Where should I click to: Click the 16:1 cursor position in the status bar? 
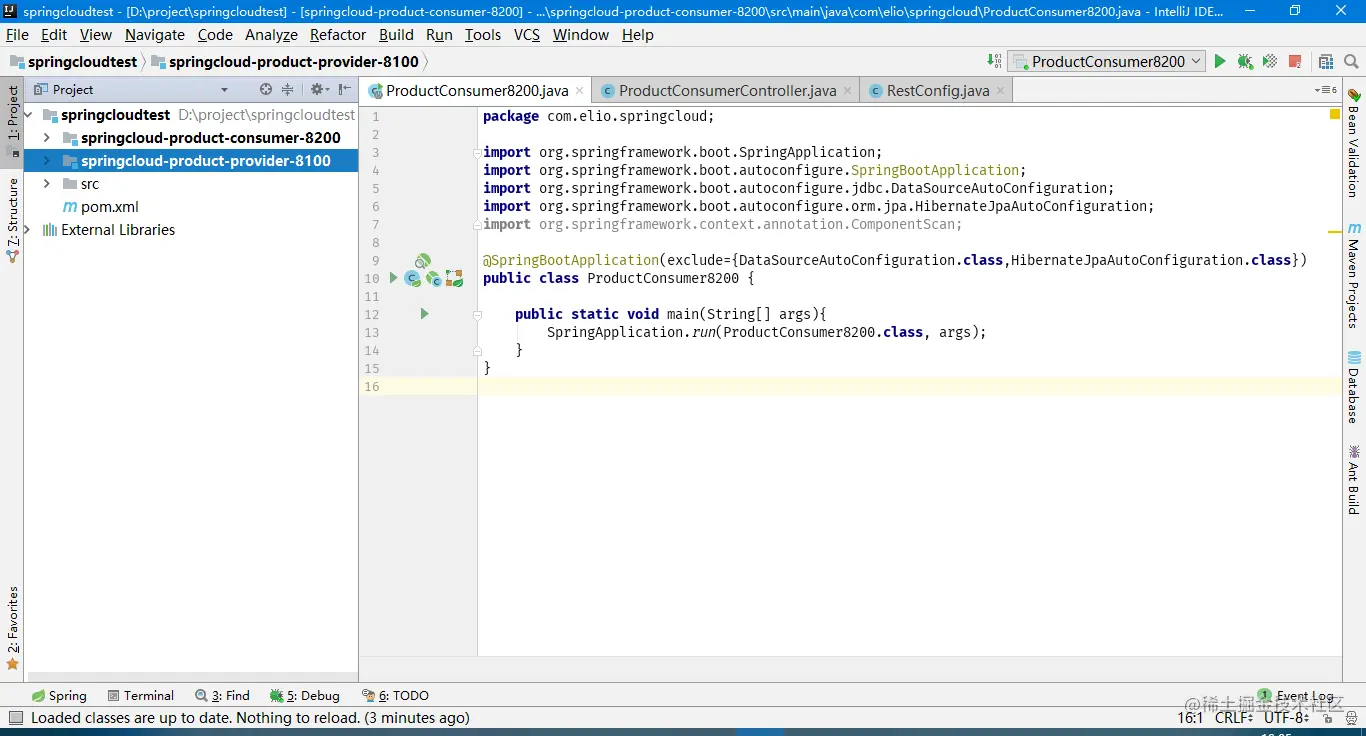tap(1190, 718)
